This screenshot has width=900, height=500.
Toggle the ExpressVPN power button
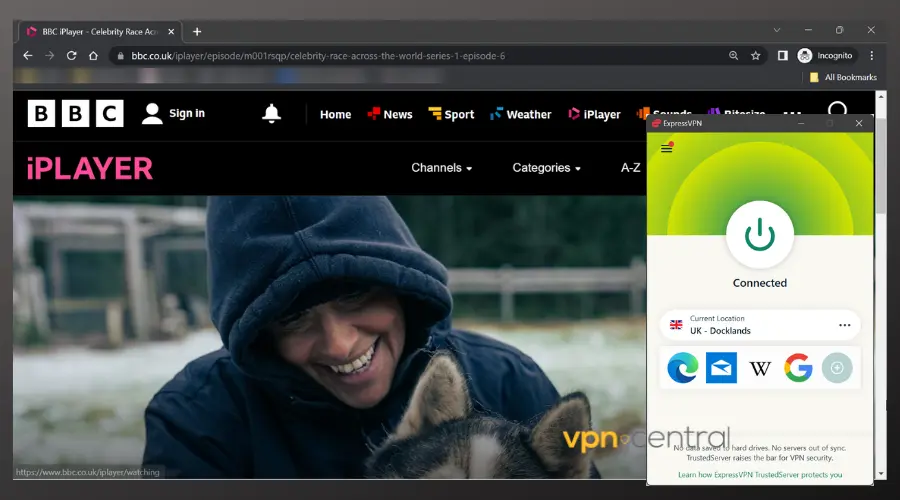(x=759, y=234)
